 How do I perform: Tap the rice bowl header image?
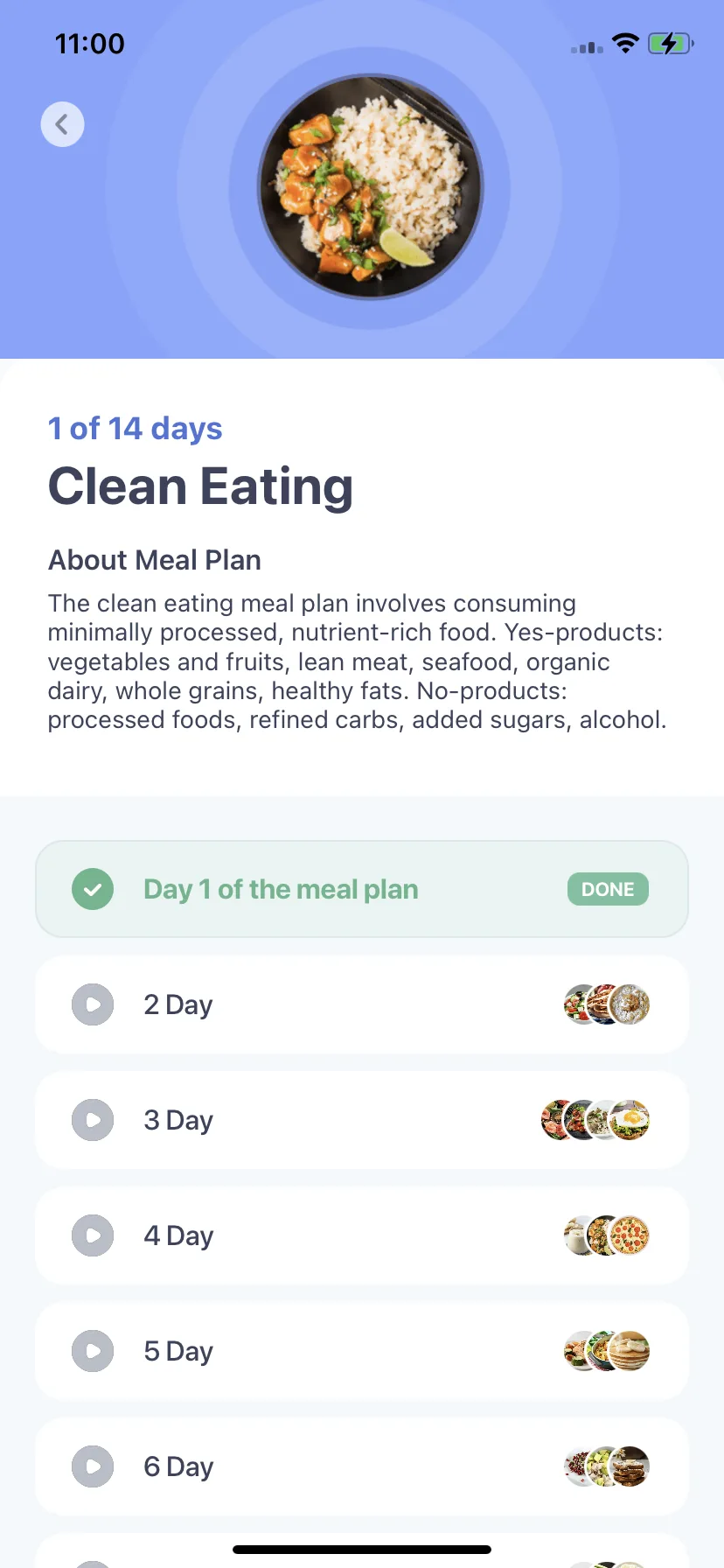point(371,186)
